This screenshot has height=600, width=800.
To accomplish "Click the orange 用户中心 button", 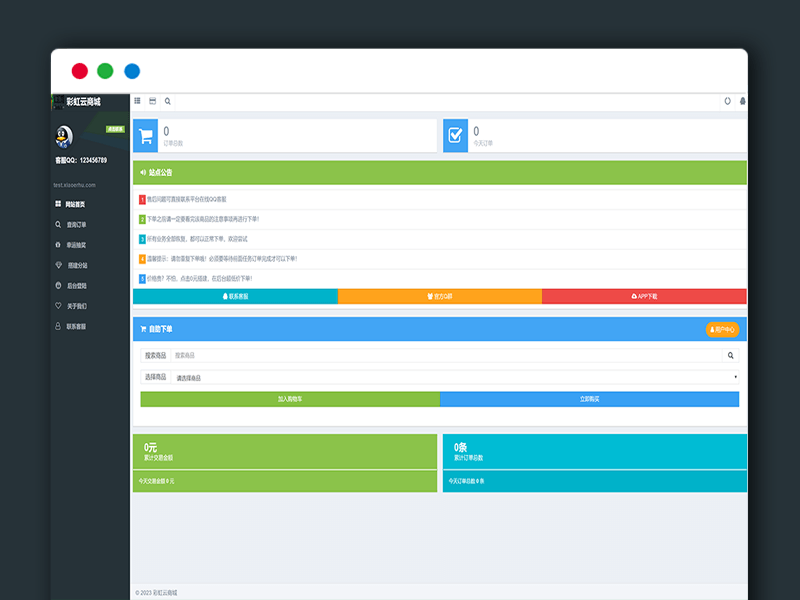I will (x=722, y=330).
